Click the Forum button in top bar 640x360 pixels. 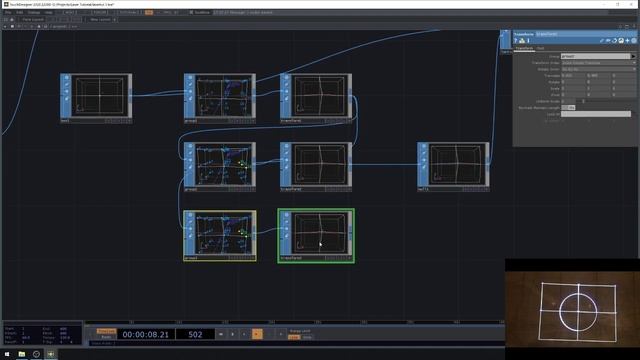(x=100, y=13)
